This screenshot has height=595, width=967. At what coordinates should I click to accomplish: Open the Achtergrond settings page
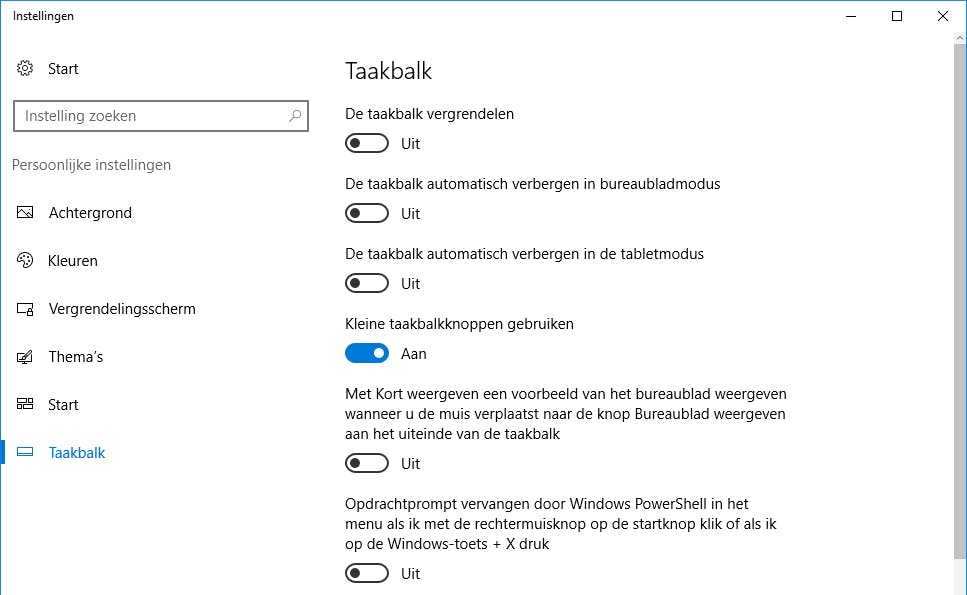[90, 213]
